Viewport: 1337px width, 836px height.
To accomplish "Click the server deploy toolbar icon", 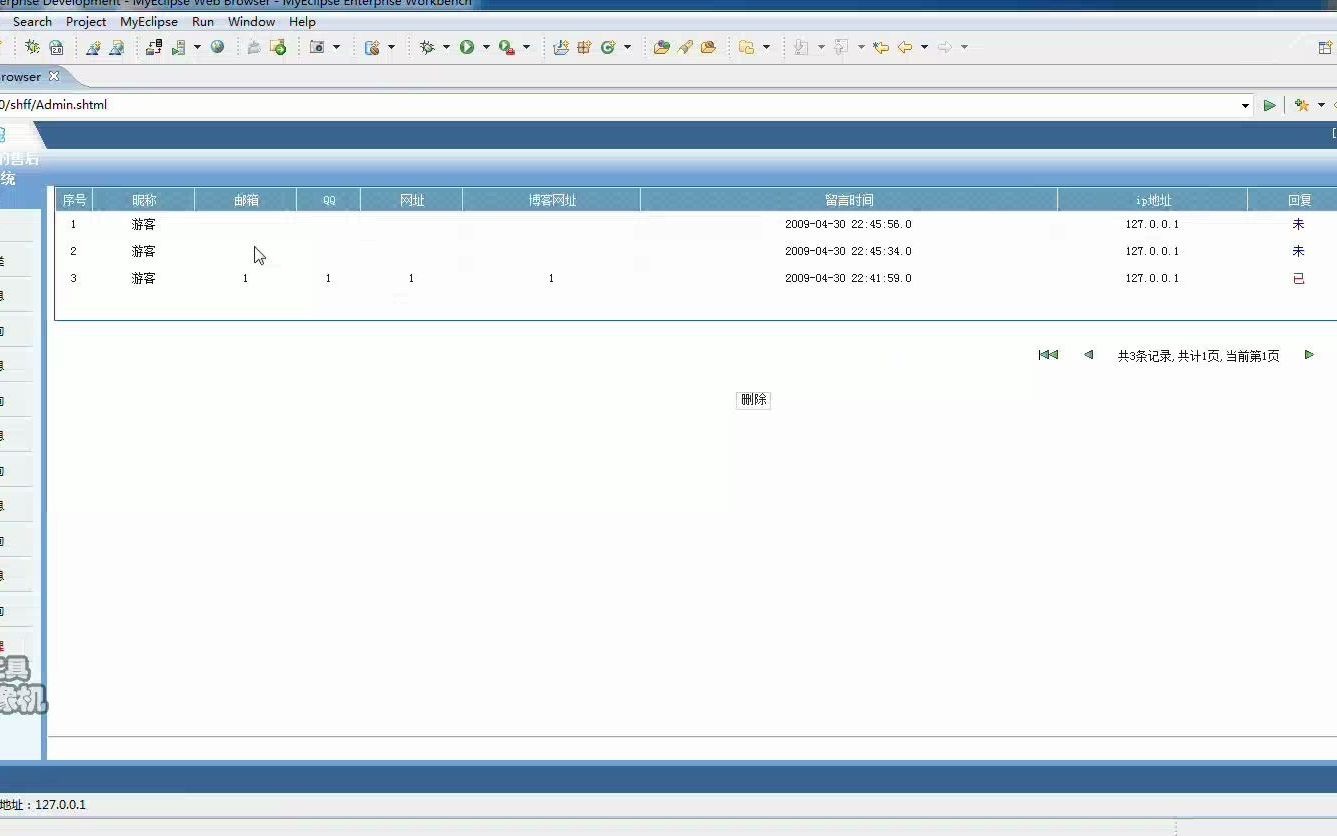I will point(154,47).
